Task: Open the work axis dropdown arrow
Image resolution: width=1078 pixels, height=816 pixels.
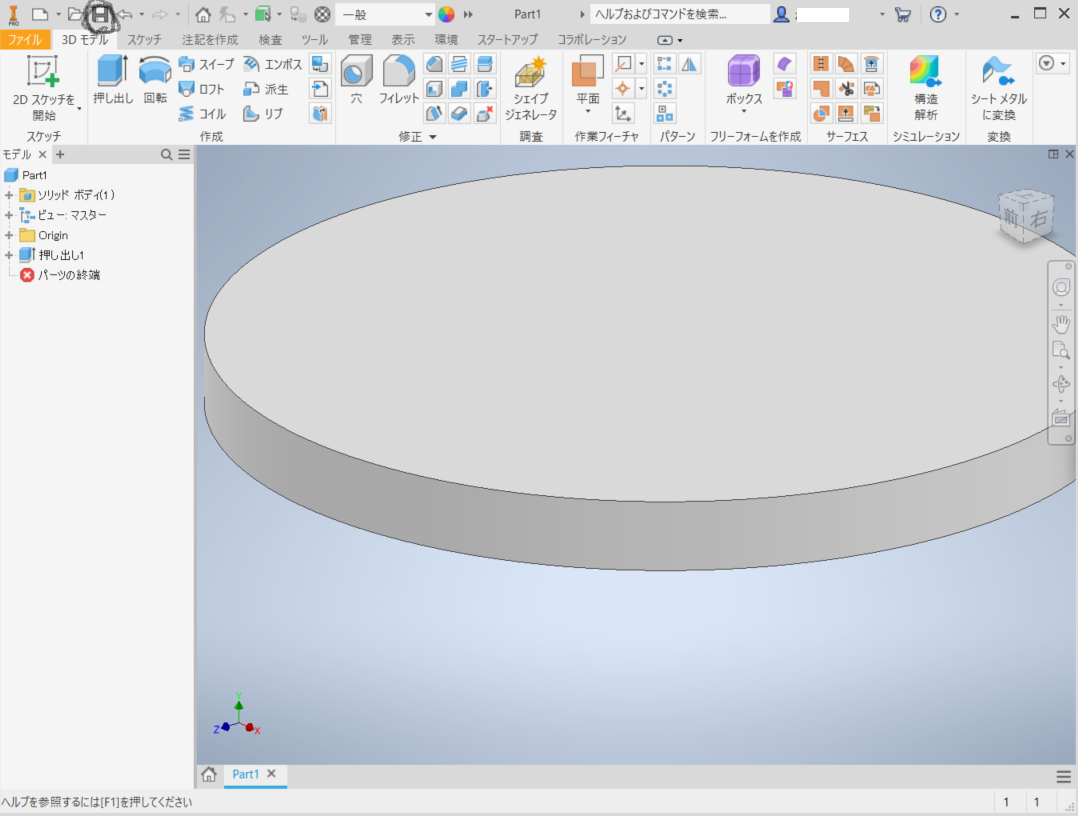Action: tap(641, 64)
